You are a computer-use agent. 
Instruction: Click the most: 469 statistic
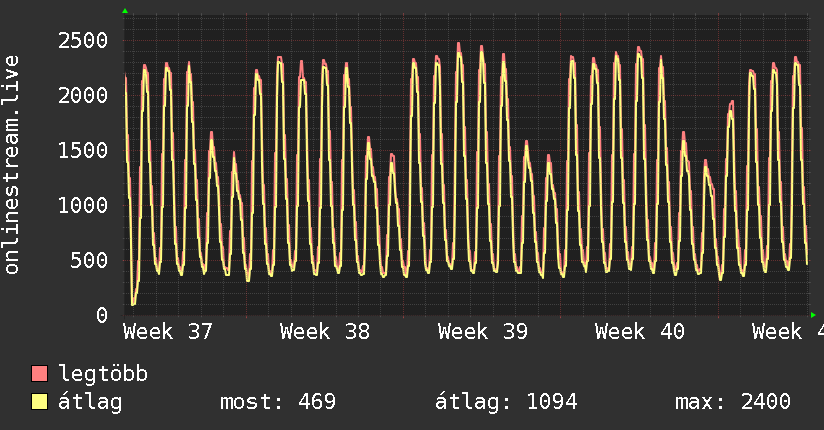tap(278, 402)
